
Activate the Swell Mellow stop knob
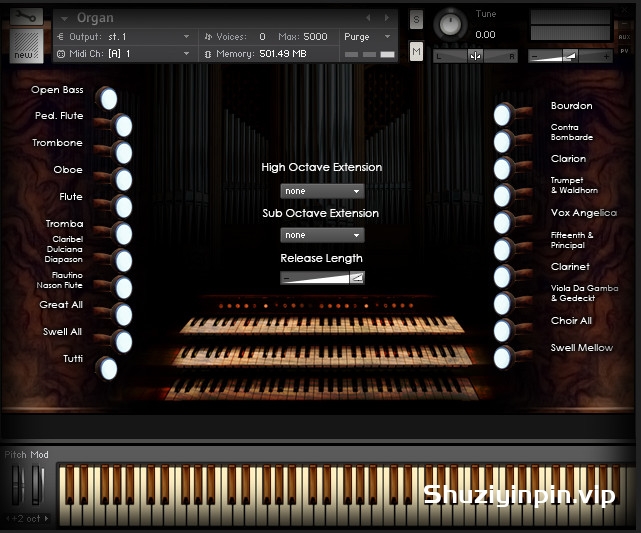click(502, 358)
